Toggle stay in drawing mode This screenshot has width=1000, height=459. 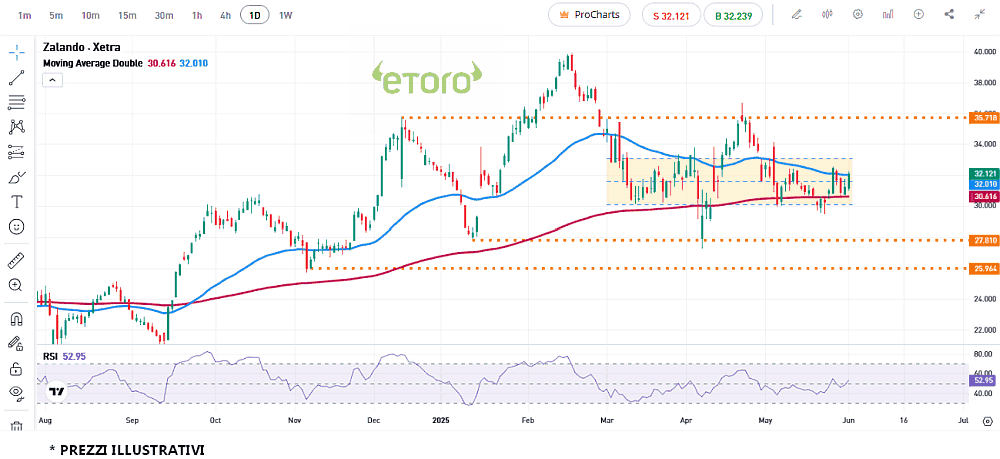[17, 343]
